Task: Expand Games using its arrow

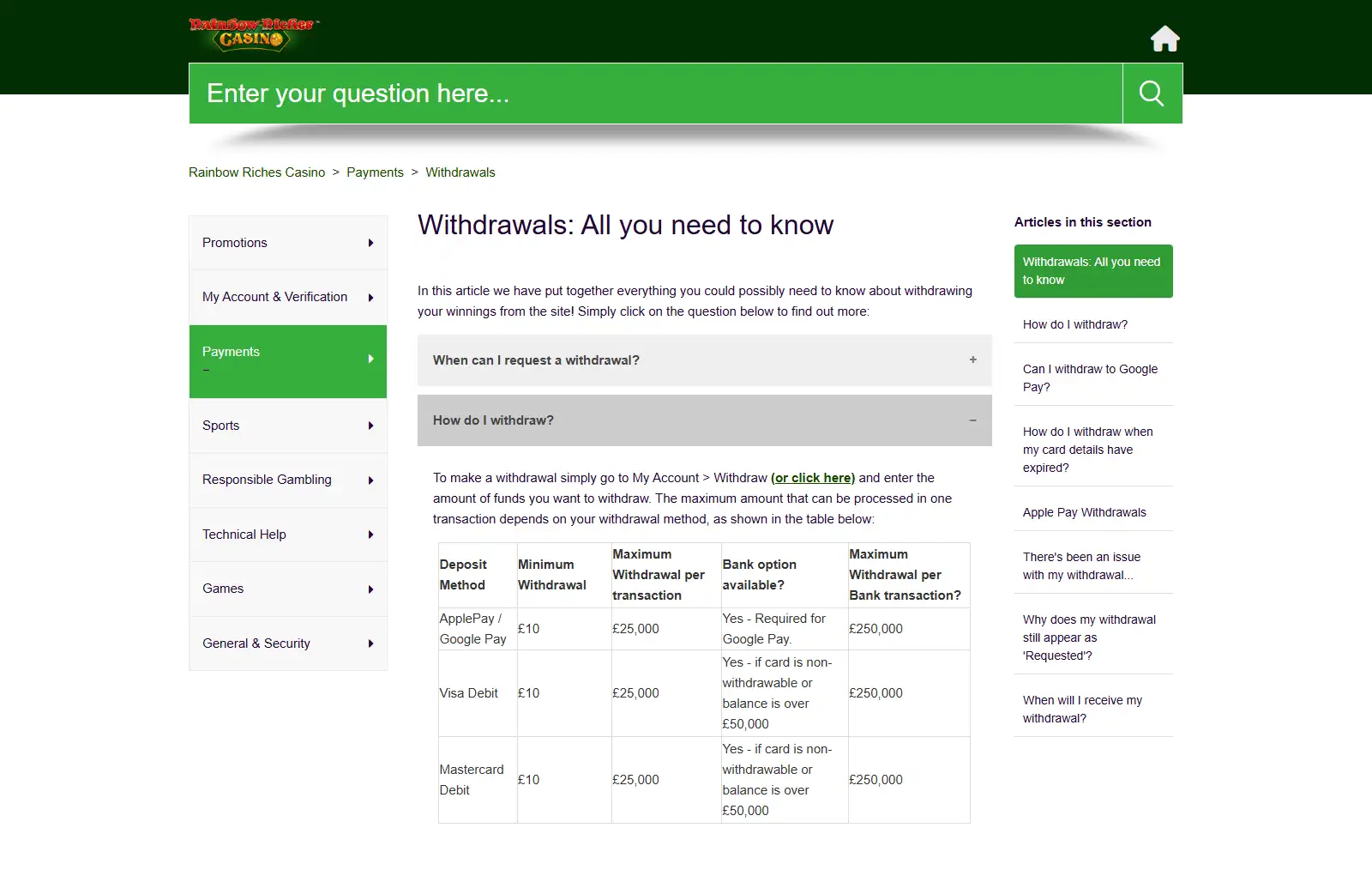Action: click(x=370, y=589)
